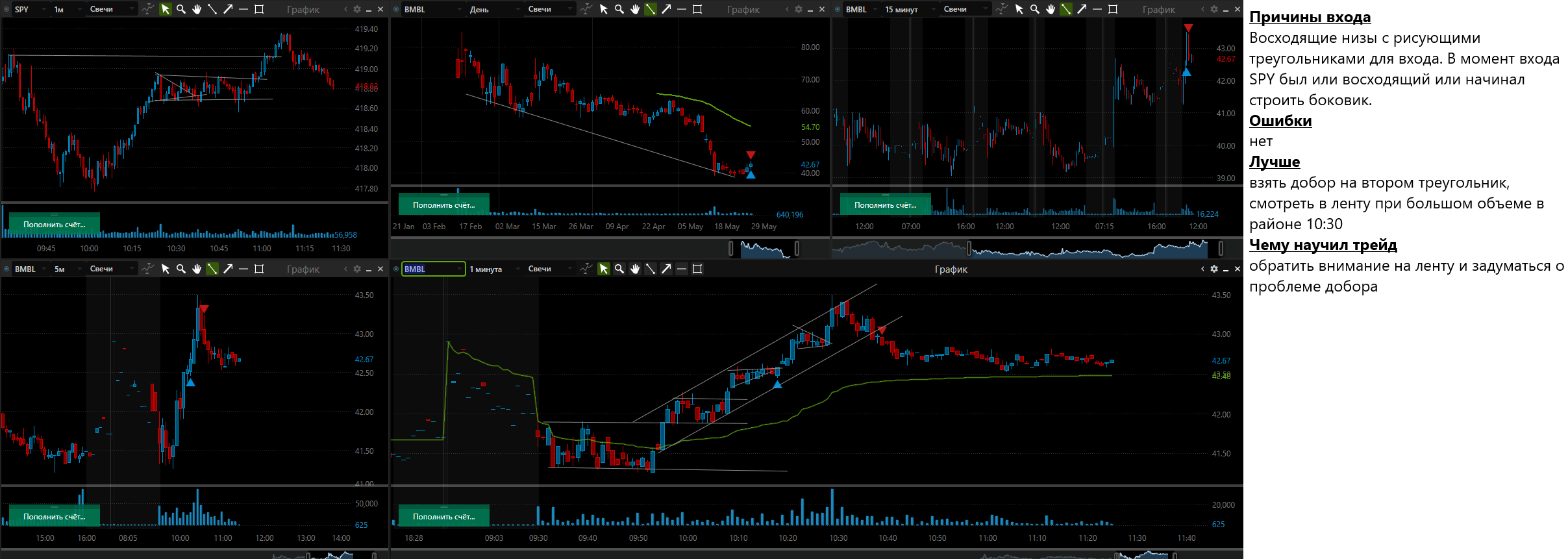Image resolution: width=1568 pixels, height=559 pixels.
Task: Click back chevron in SPY panel header
Action: (345, 9)
